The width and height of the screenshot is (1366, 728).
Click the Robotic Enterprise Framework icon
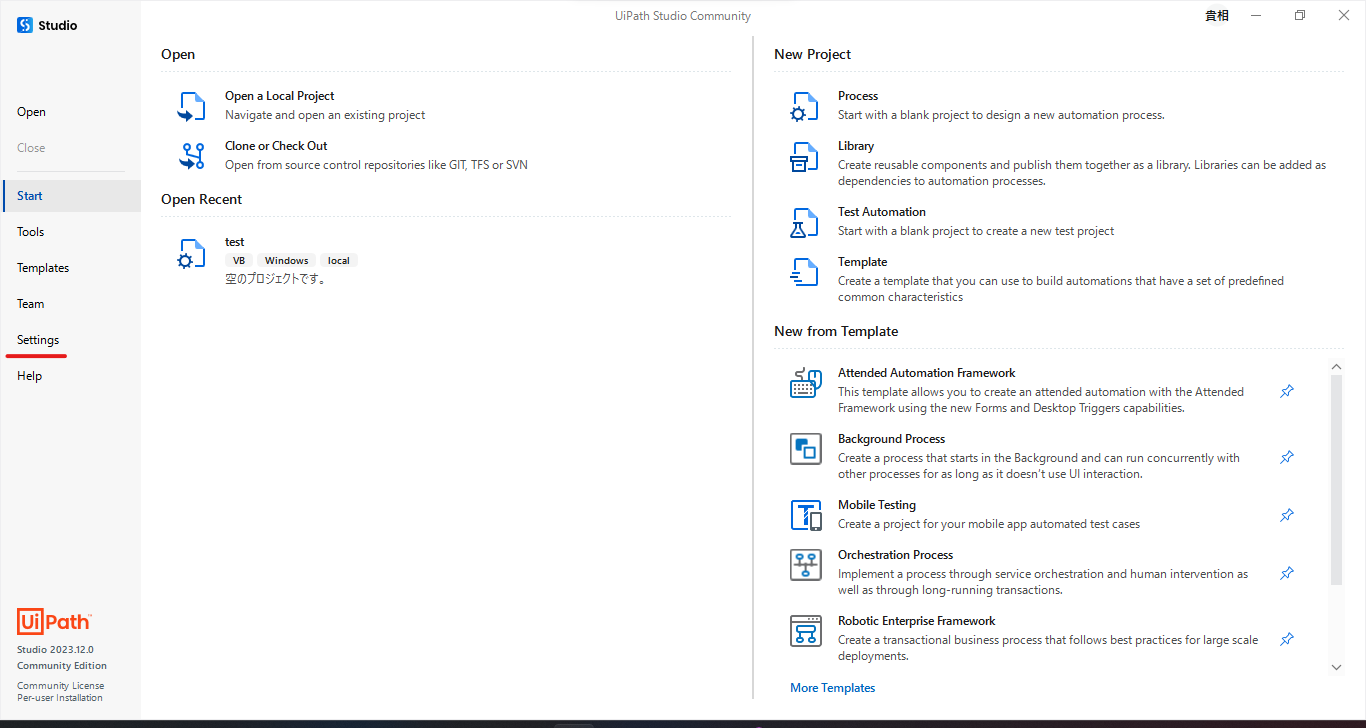pyautogui.click(x=806, y=631)
